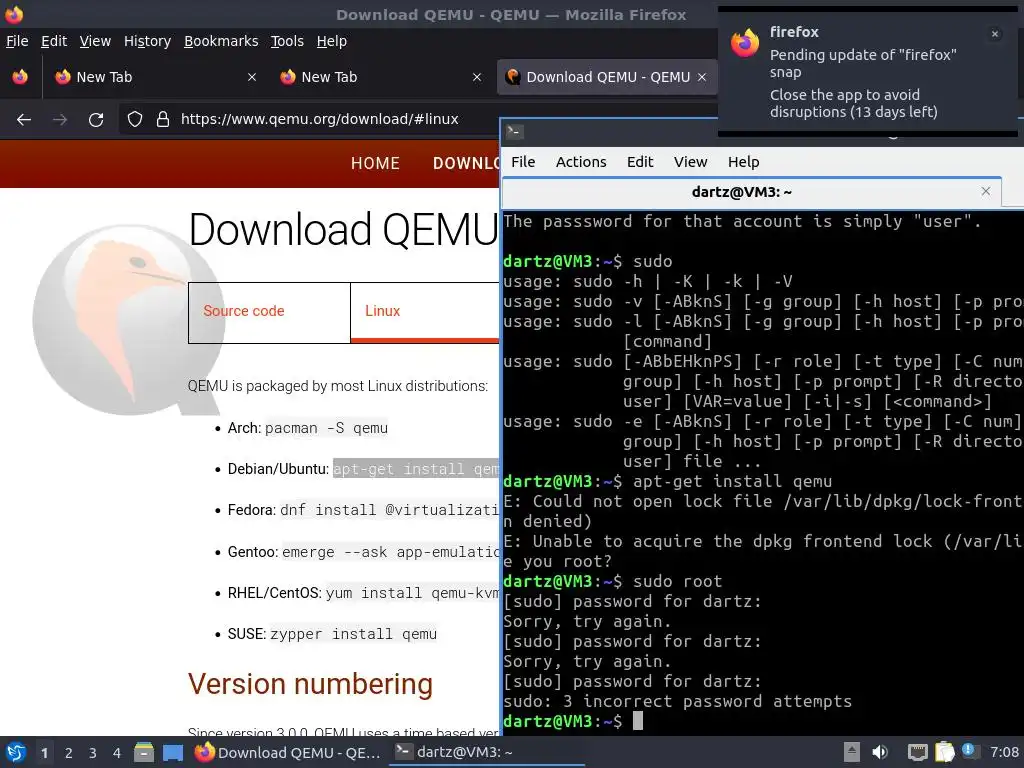Click the highlighted apt-get install command
This screenshot has width=1024, height=768.
point(416,469)
